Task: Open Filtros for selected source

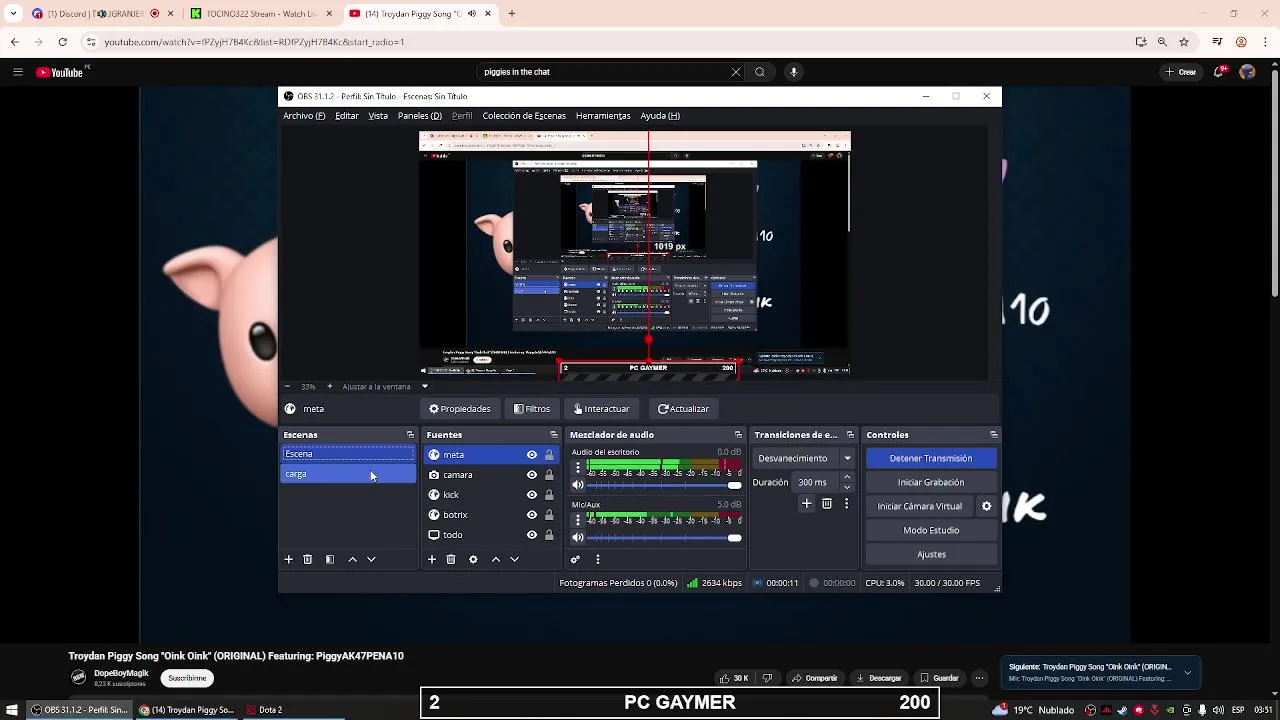Action: [x=532, y=409]
